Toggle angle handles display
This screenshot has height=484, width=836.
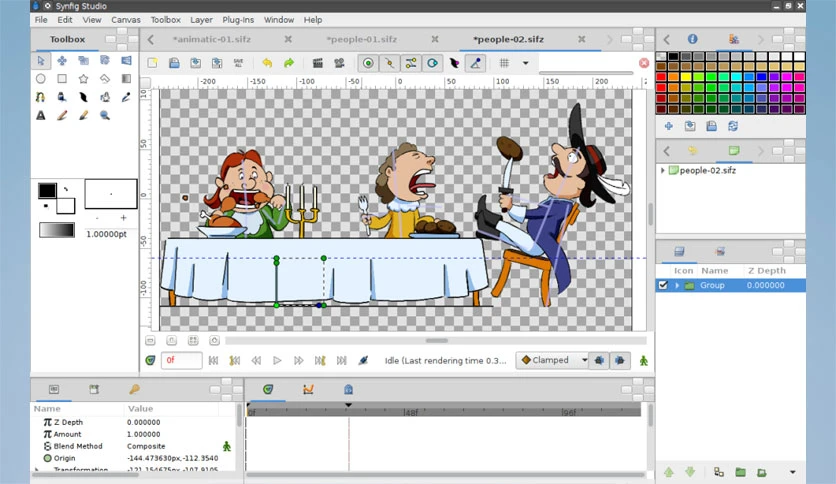point(475,63)
